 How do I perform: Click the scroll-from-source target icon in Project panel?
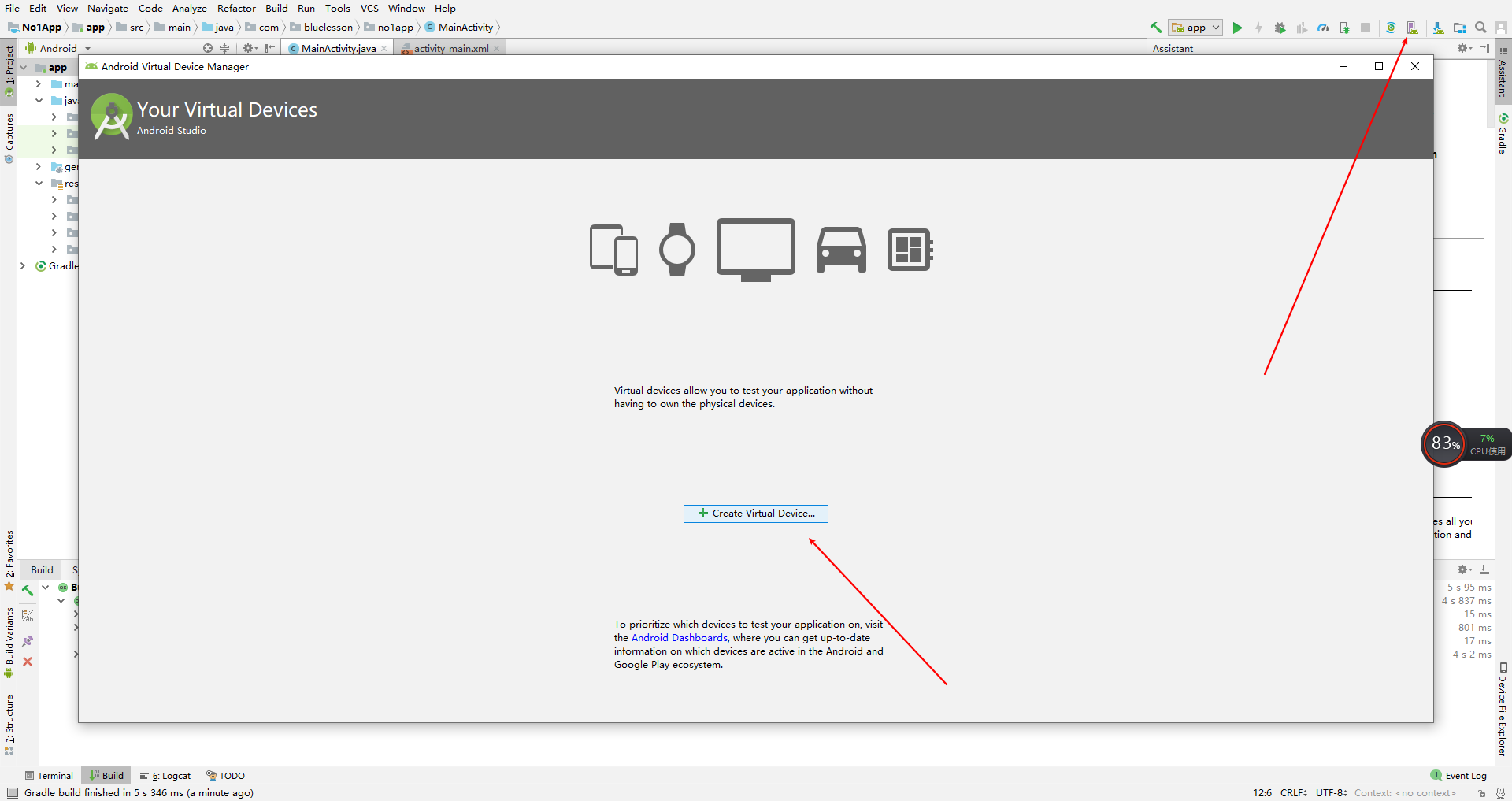tap(208, 48)
